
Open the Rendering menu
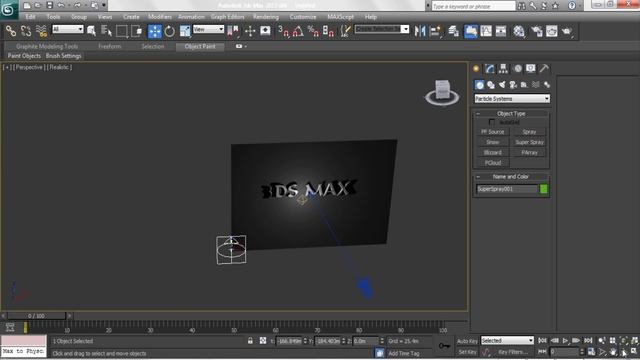pos(266,17)
